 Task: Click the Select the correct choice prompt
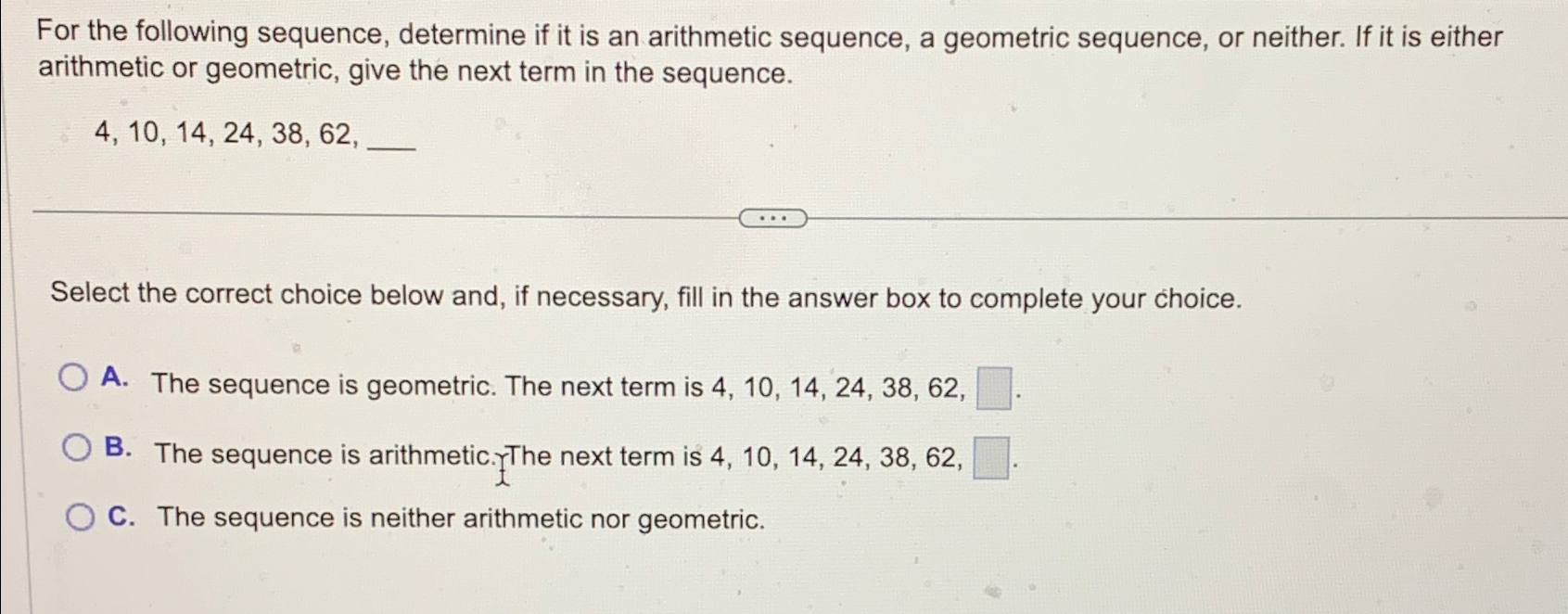point(646,296)
